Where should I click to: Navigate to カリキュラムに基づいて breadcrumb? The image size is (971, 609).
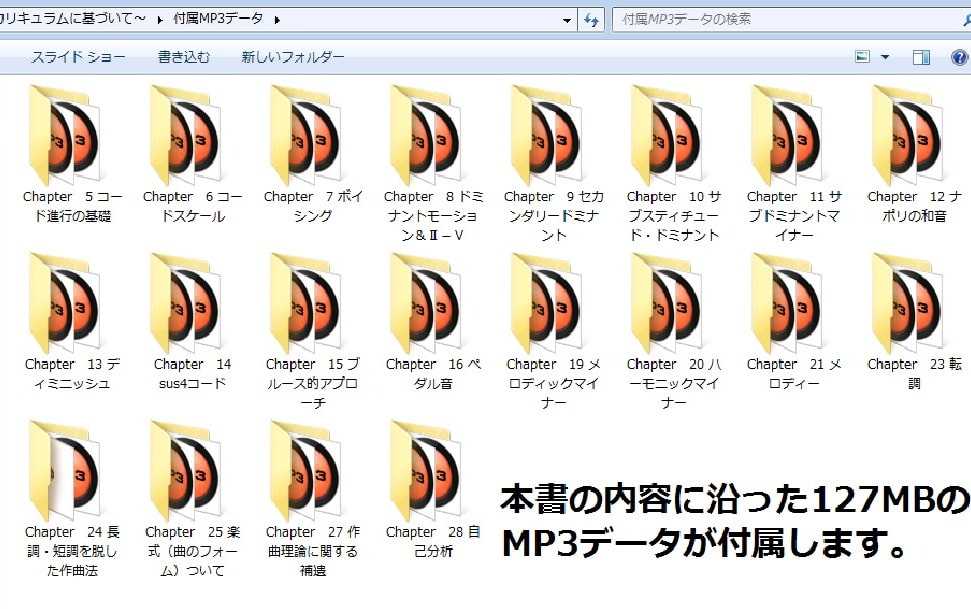tap(73, 19)
